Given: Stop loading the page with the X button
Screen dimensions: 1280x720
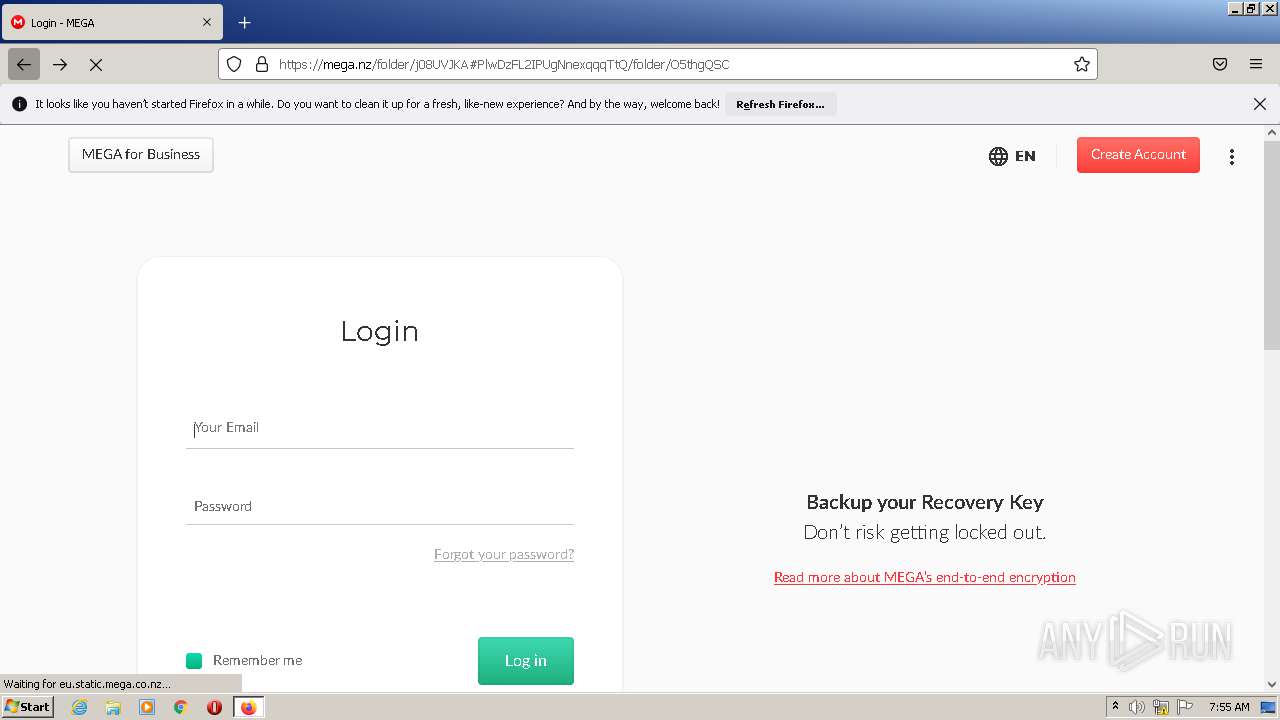Looking at the screenshot, I should [96, 64].
